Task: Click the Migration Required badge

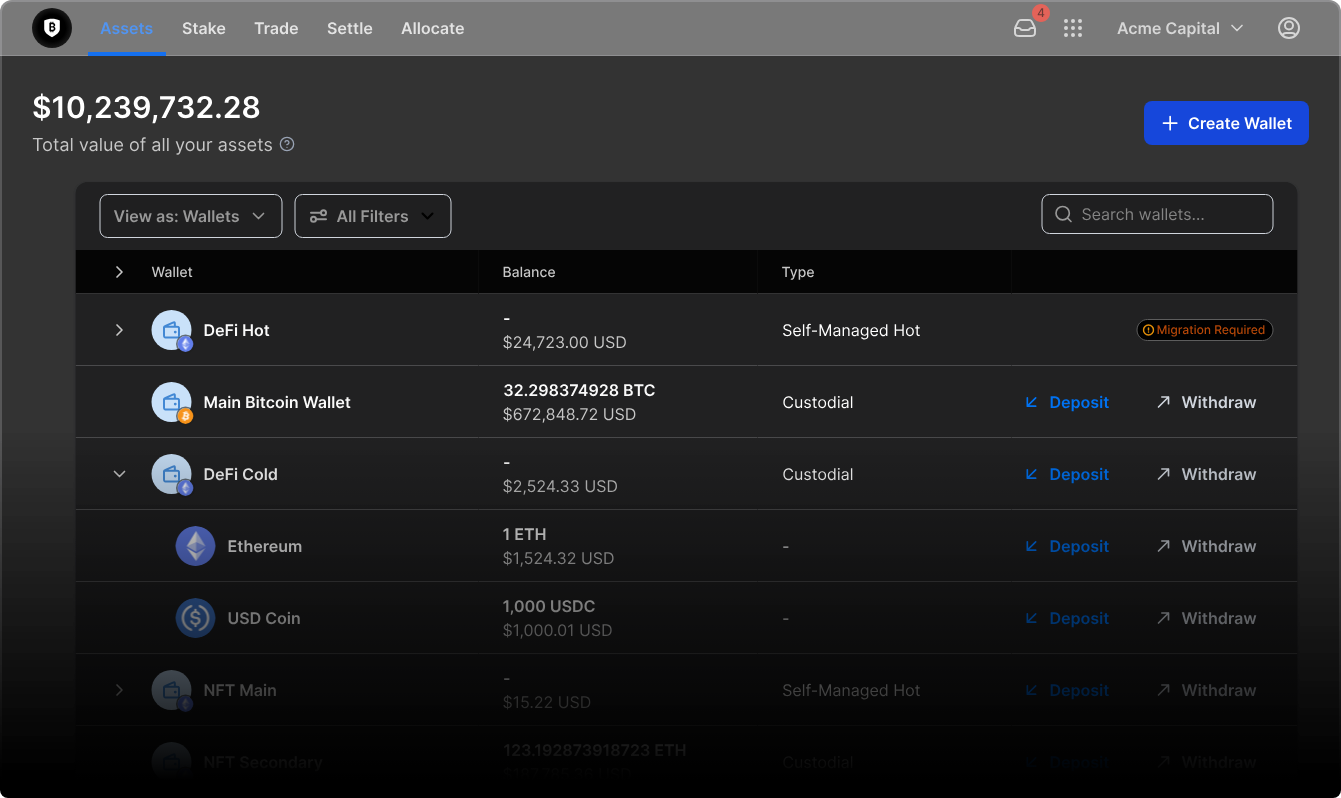Action: point(1204,330)
